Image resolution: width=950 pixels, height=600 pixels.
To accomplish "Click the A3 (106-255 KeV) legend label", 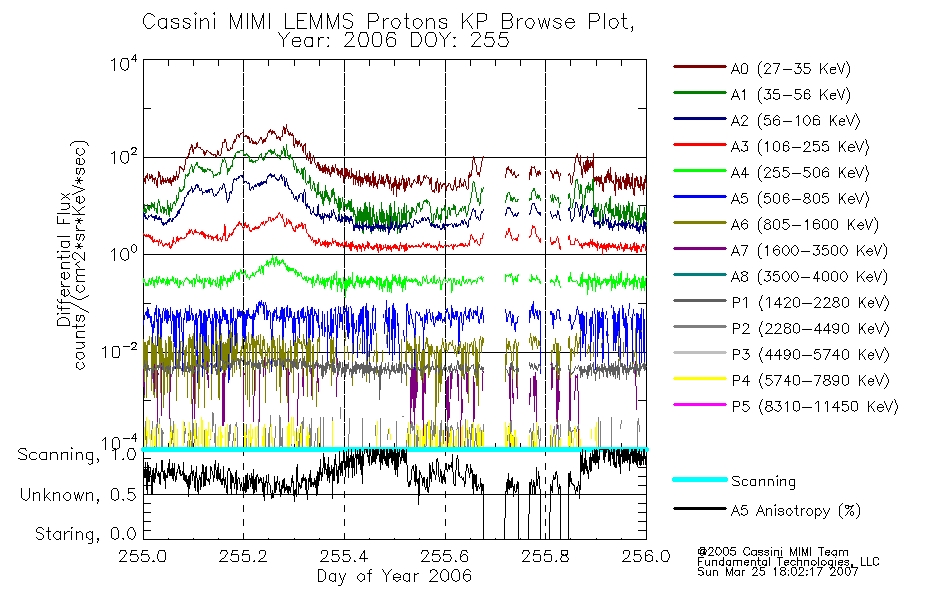I will tap(800, 147).
